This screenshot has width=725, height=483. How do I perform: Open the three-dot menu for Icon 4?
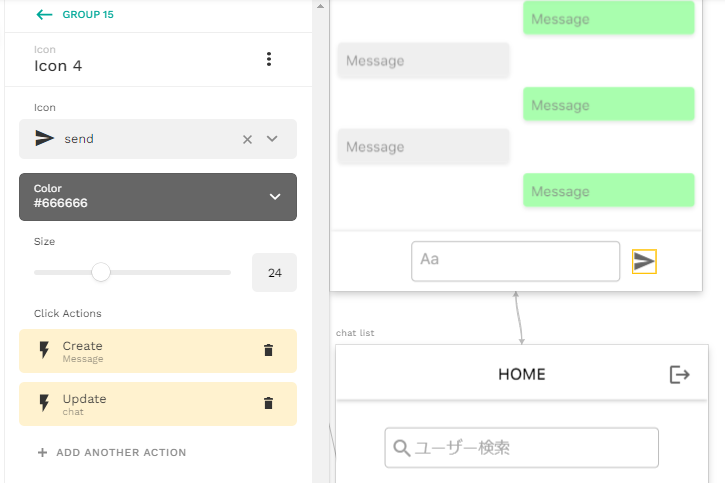tap(269, 59)
